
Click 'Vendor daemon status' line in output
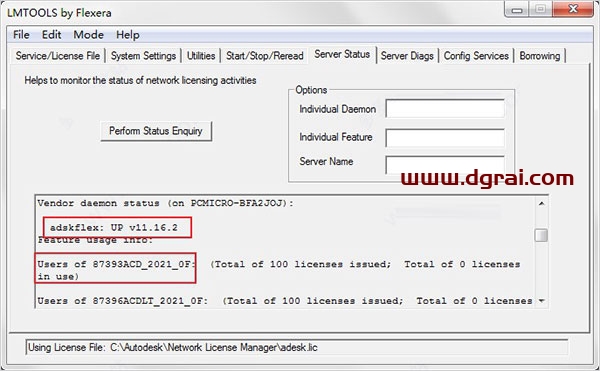[165, 203]
